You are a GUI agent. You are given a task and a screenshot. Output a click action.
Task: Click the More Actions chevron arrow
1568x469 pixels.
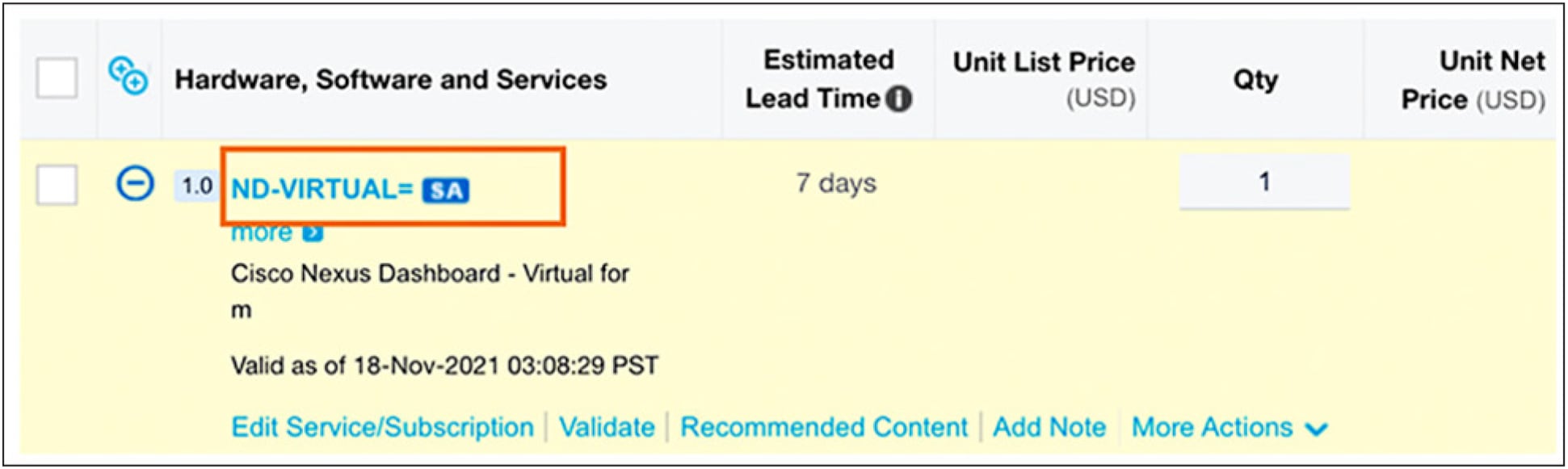(1317, 429)
